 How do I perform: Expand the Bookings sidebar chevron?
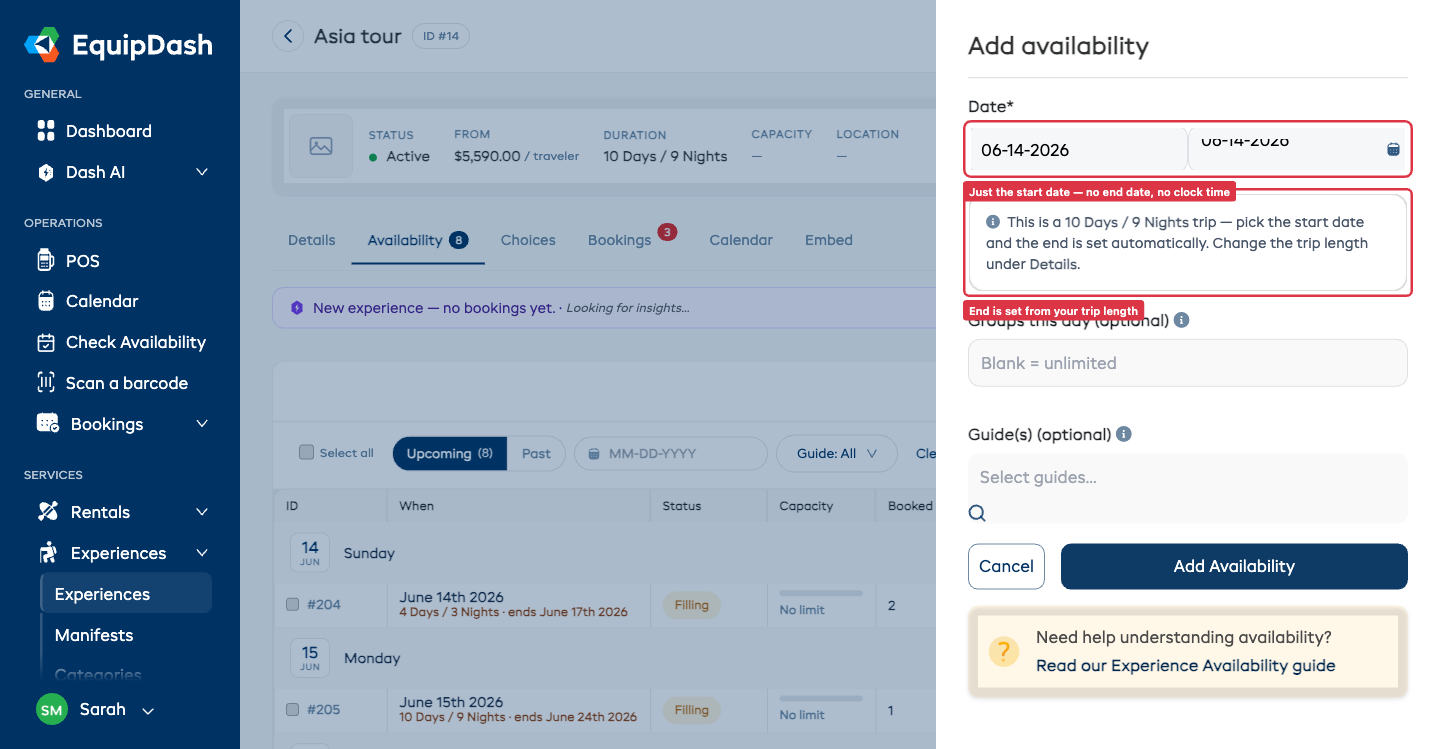202,424
